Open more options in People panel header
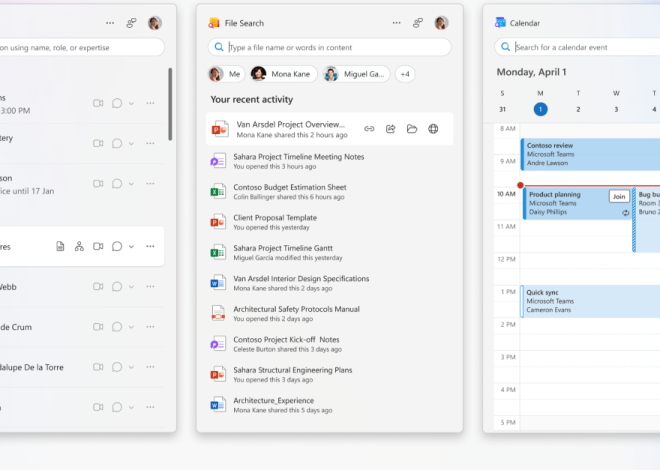 pos(110,23)
